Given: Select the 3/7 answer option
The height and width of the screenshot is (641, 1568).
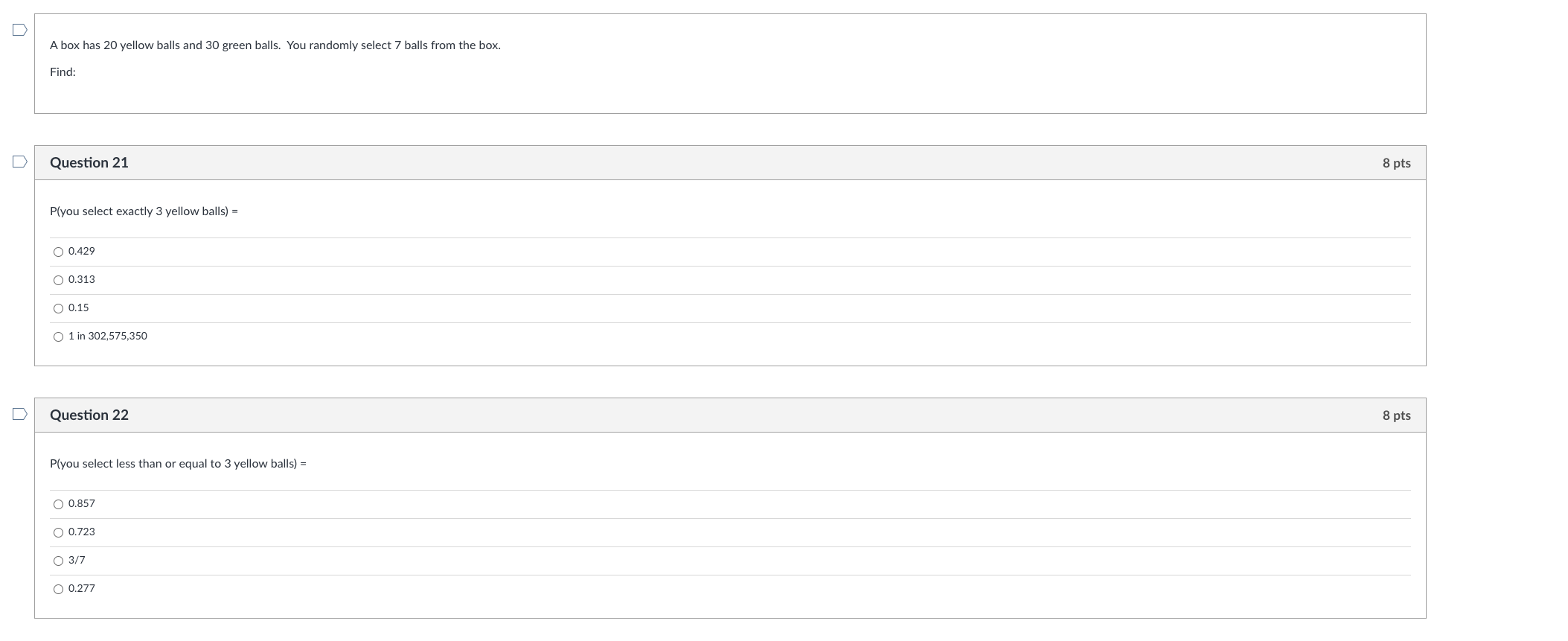Looking at the screenshot, I should (58, 561).
